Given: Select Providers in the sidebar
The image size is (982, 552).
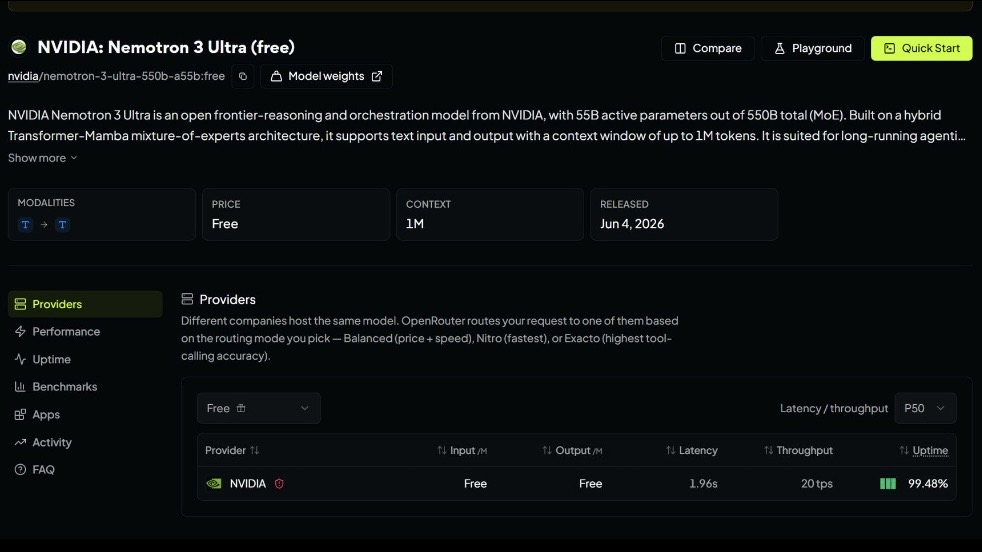Looking at the screenshot, I should tap(85, 304).
